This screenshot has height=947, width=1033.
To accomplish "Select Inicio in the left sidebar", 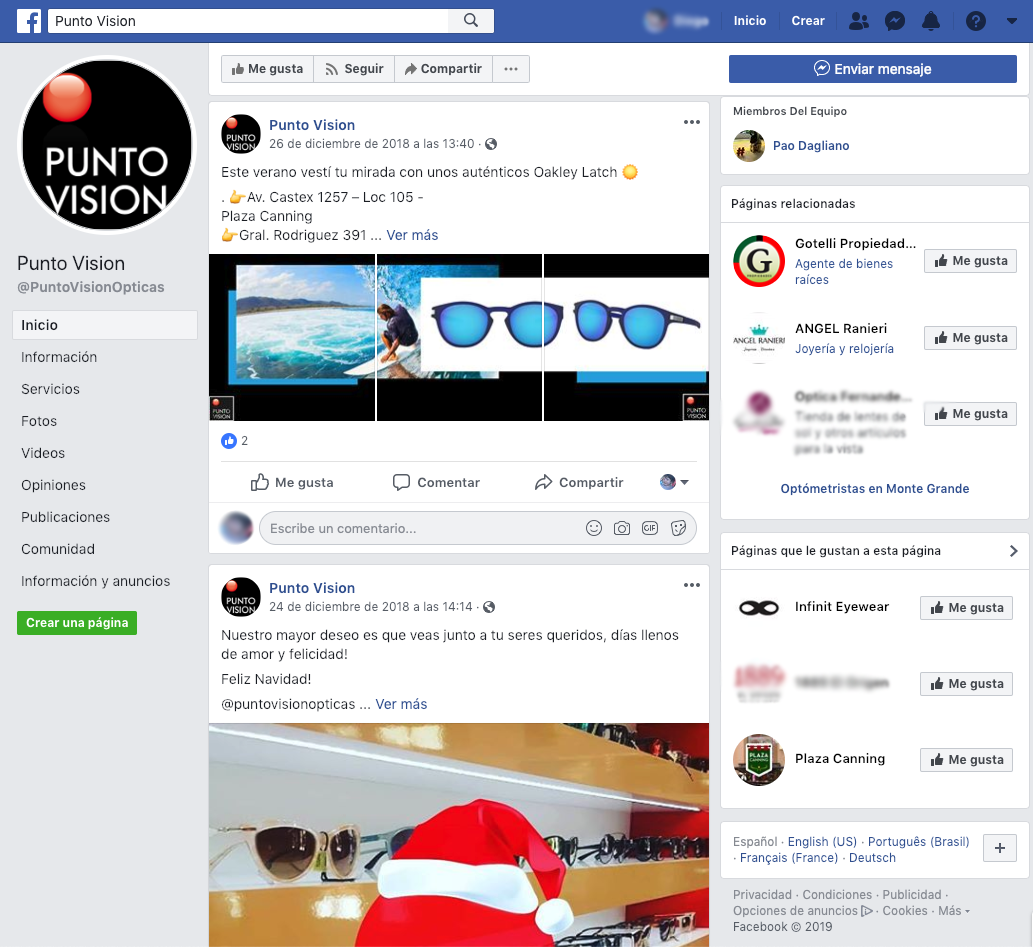I will (105, 325).
